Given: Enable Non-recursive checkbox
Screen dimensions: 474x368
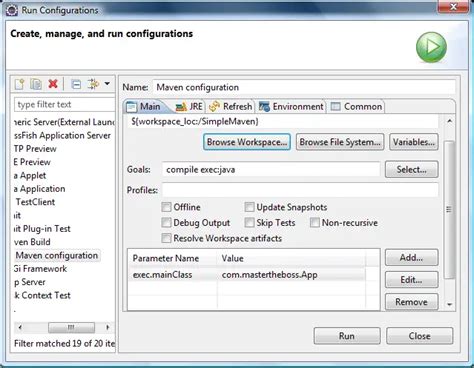Looking at the screenshot, I should tap(315, 222).
